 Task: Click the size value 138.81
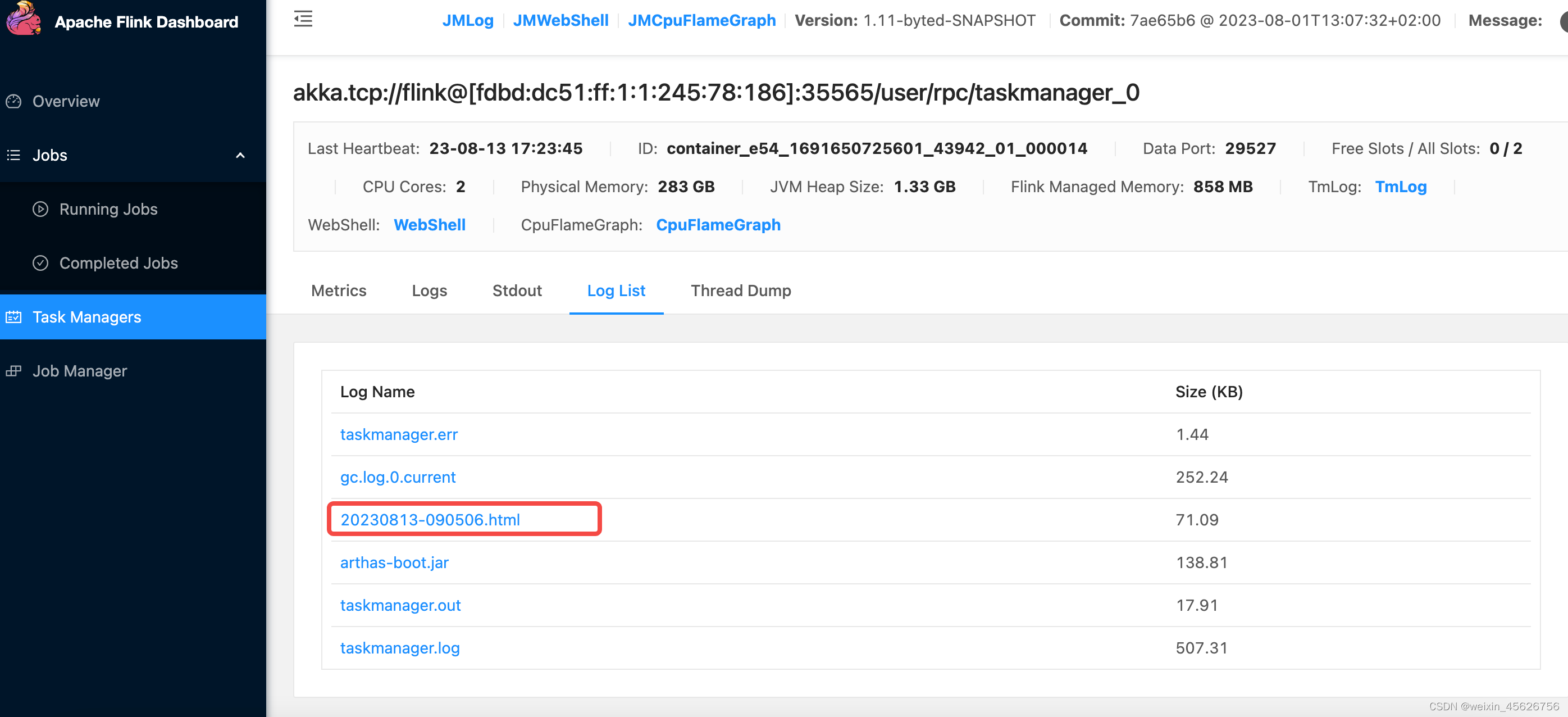(1202, 562)
